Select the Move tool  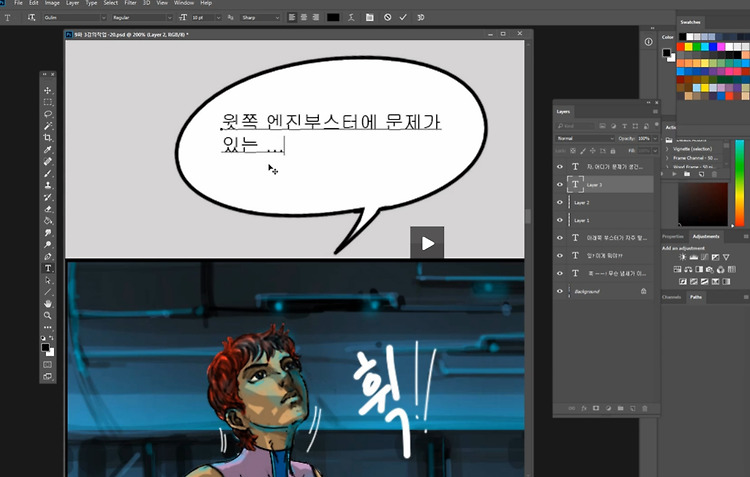[x=48, y=90]
